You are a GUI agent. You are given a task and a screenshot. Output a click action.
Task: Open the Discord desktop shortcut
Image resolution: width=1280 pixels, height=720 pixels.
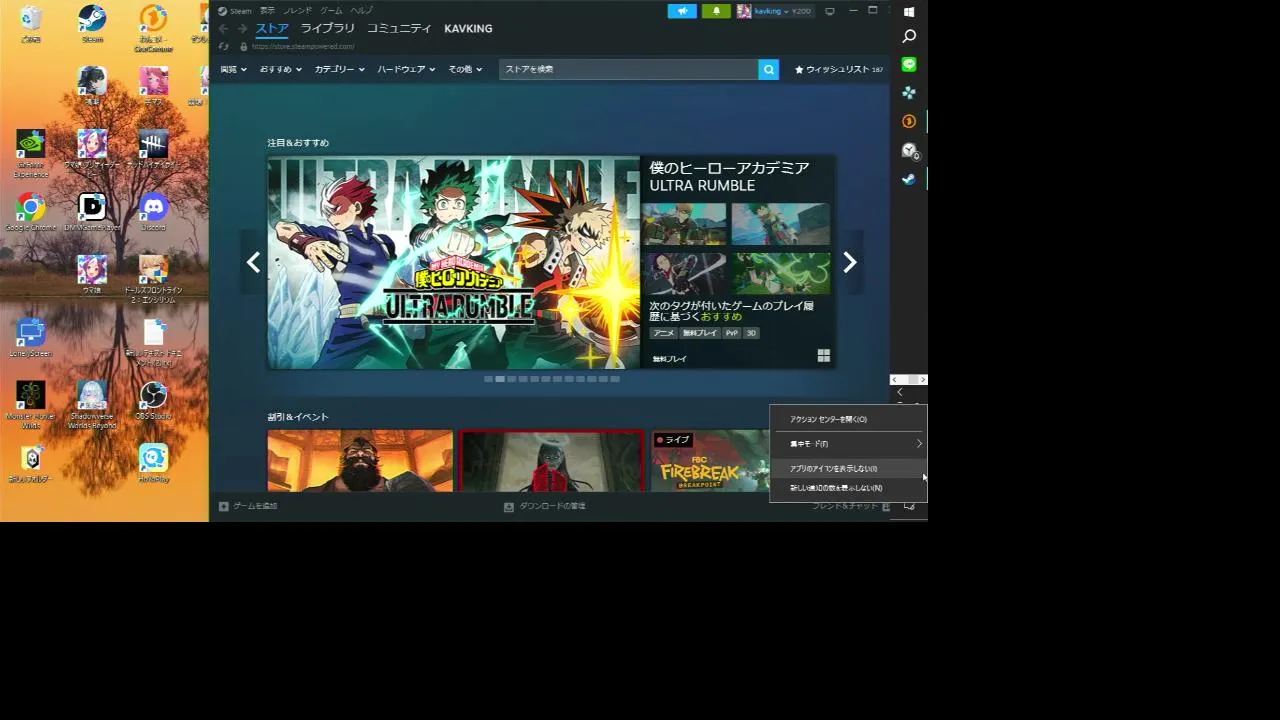[x=153, y=212]
